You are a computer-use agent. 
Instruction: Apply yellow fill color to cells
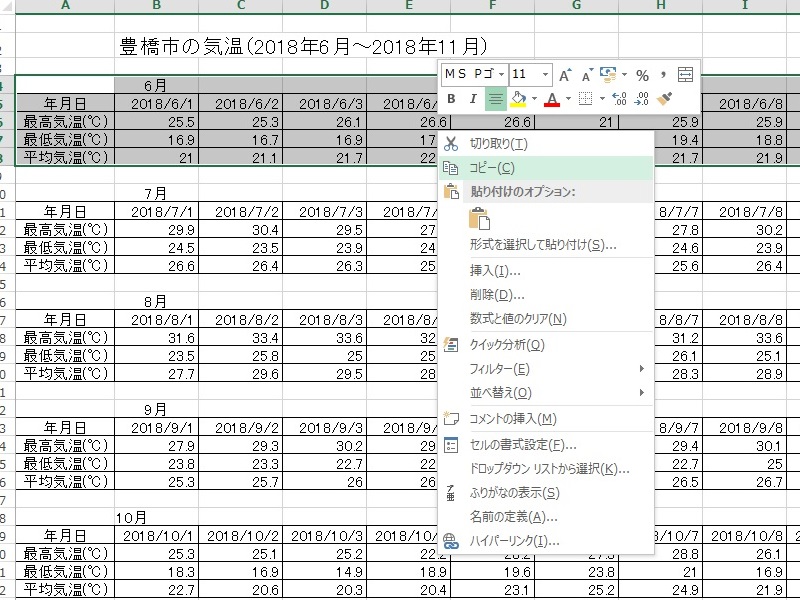(x=517, y=99)
